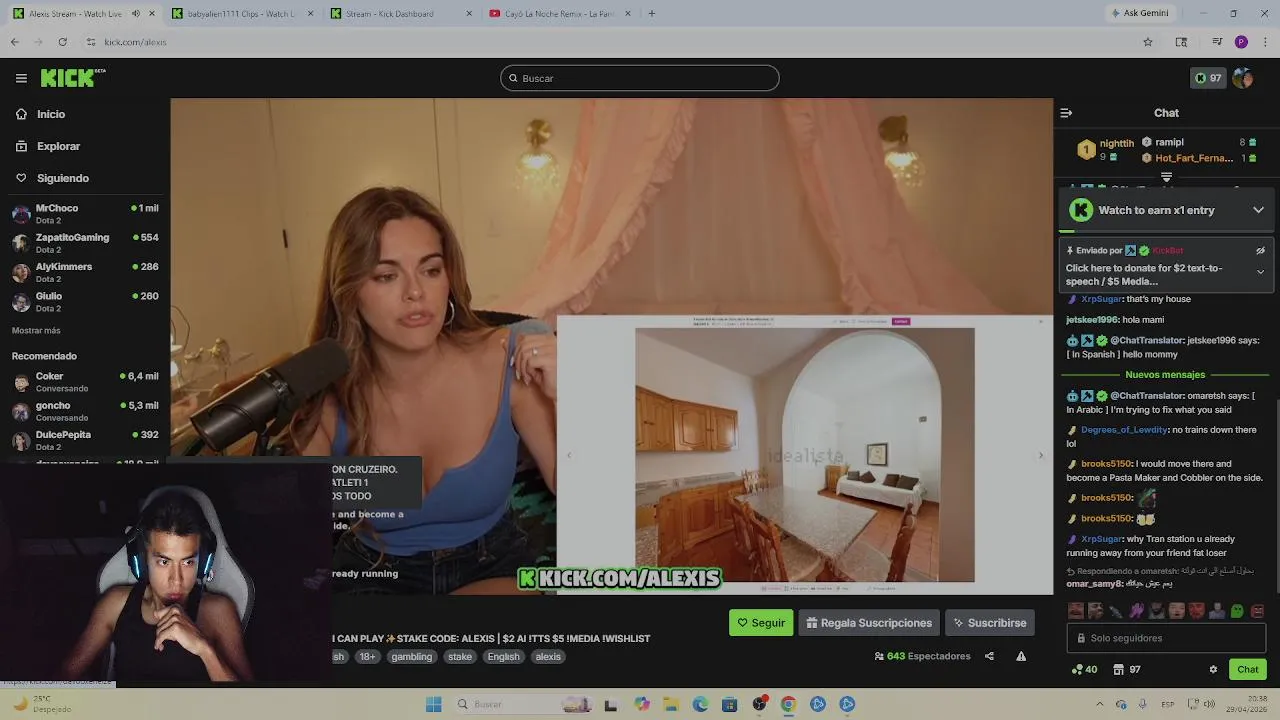The image size is (1280, 720).
Task: Open File Explorer from taskbar
Action: (671, 704)
